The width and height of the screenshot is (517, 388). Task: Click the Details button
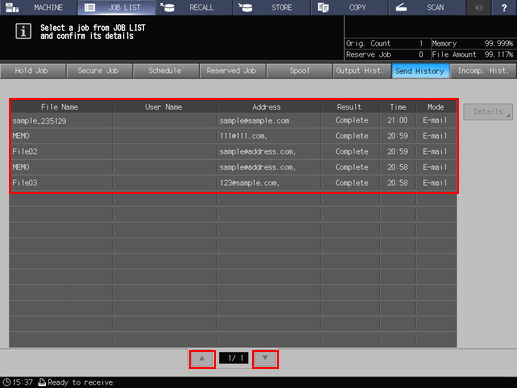pos(488,112)
